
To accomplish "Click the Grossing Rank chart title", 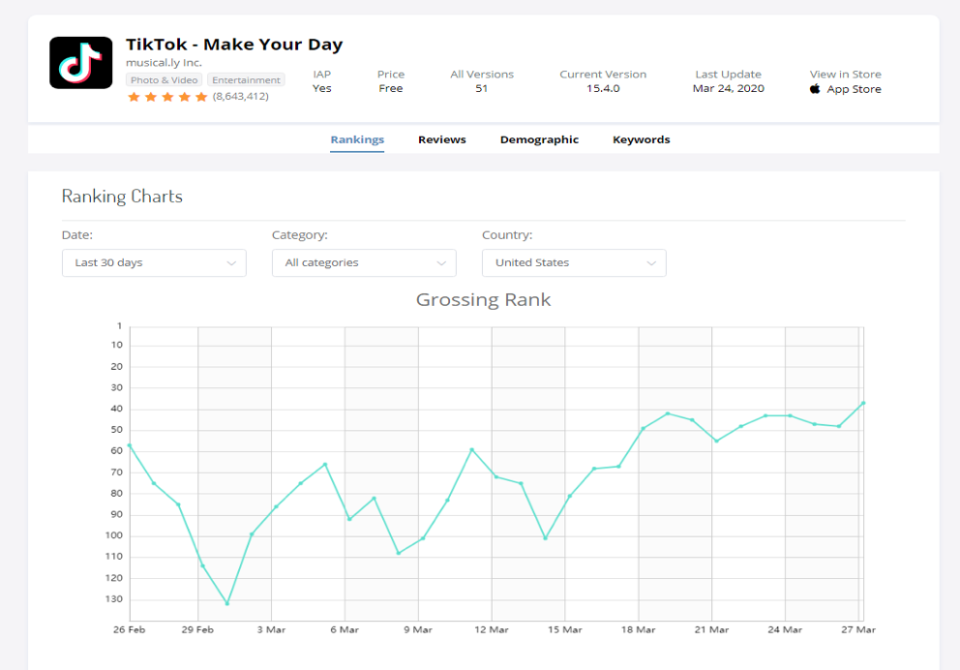I will pyautogui.click(x=483, y=299).
